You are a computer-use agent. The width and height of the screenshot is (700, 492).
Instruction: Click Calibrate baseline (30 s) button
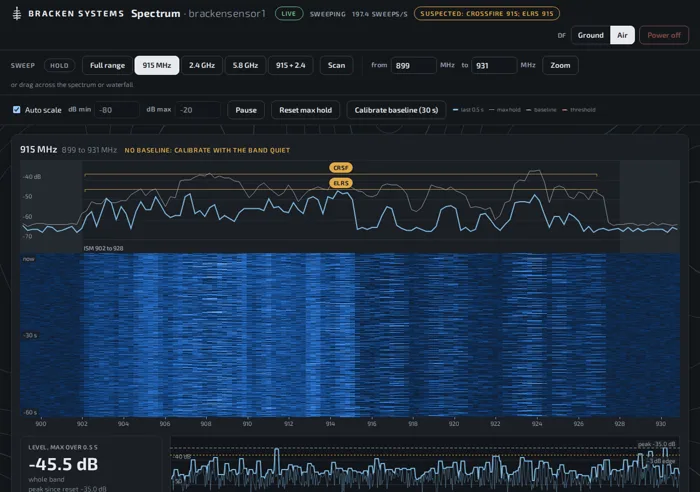pyautogui.click(x=396, y=110)
